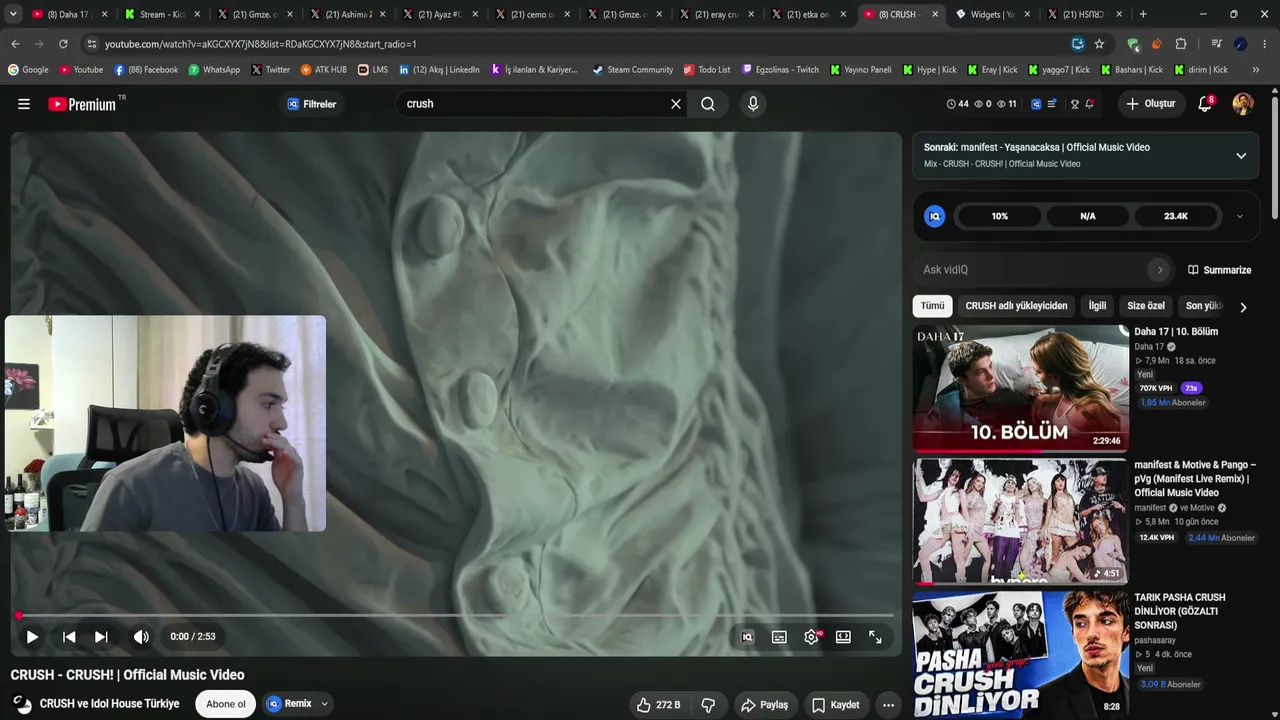Open the manifest & Motive pVg thumbnail
This screenshot has height=720, width=1280.
[1020, 522]
